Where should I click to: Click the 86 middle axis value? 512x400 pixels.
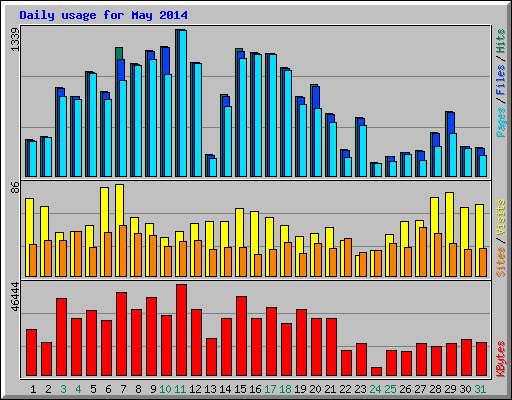coord(15,188)
